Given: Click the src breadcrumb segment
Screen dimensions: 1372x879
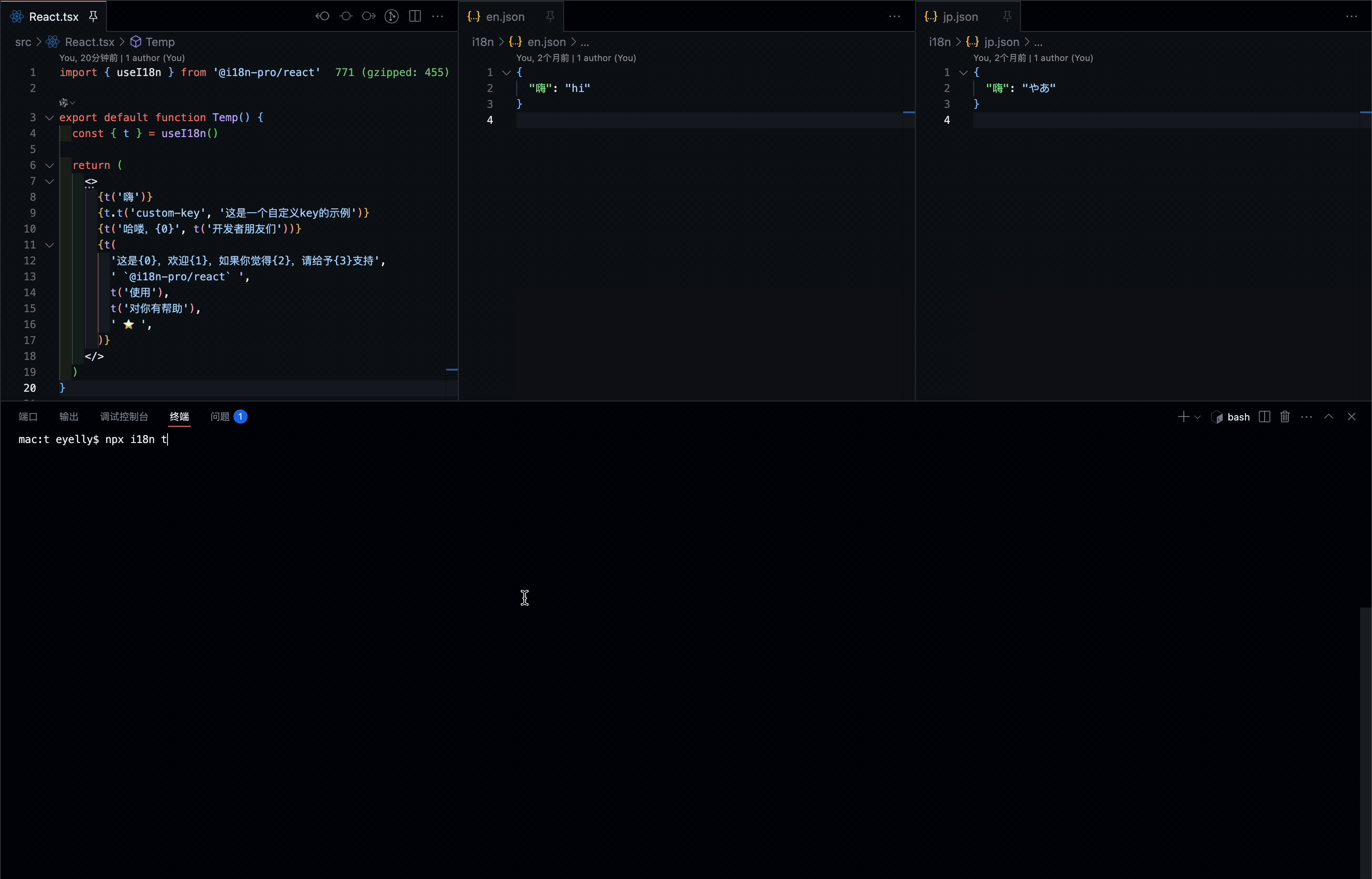Looking at the screenshot, I should click(x=23, y=42).
